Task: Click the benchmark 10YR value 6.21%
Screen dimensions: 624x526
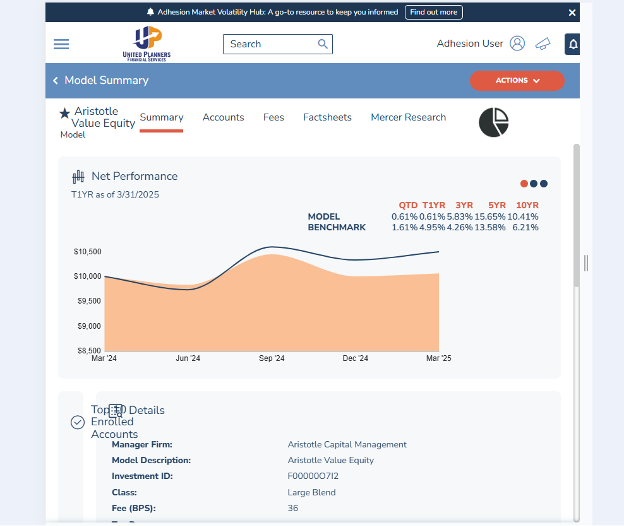Action: (525, 228)
